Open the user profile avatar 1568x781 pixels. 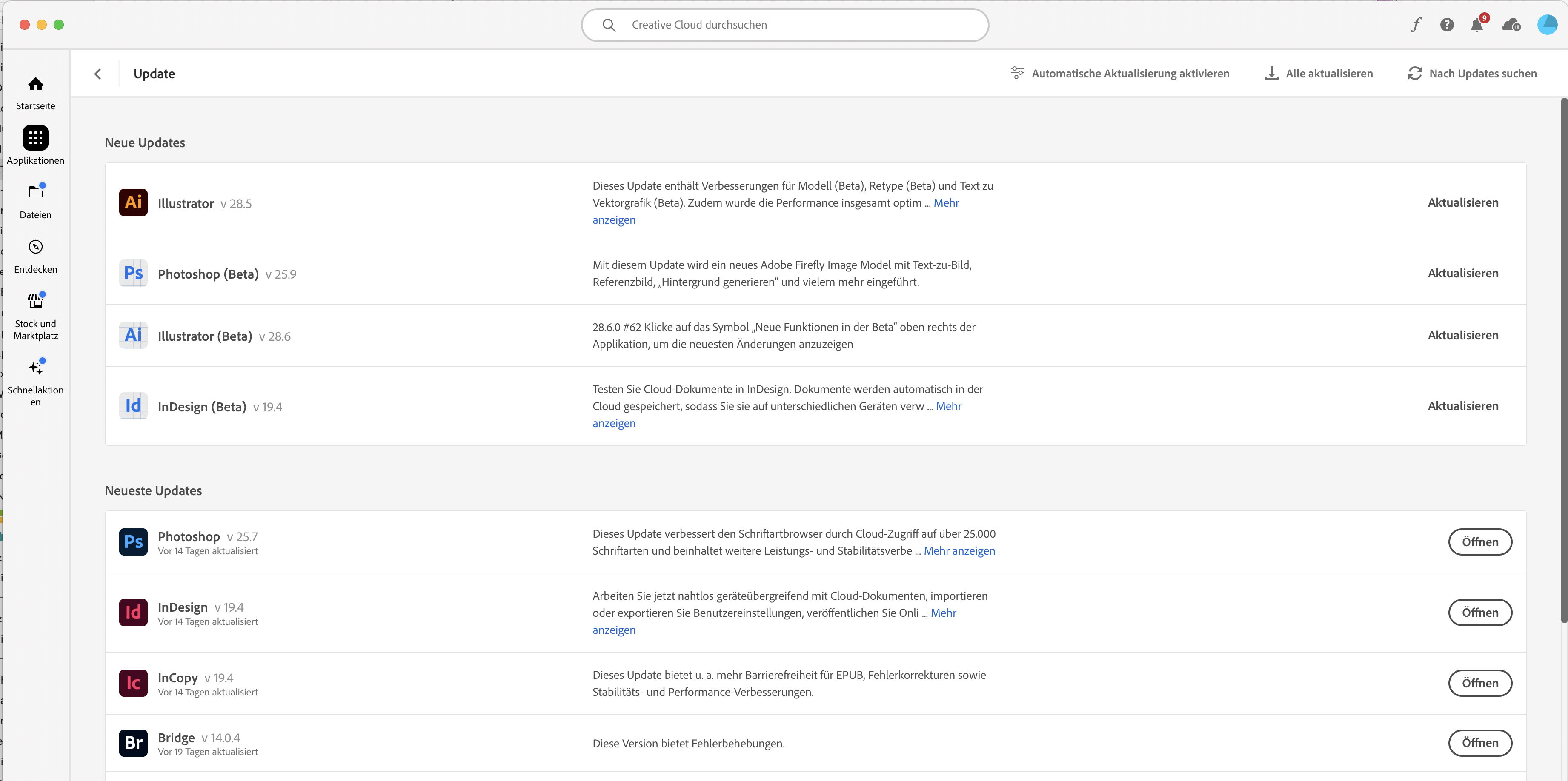click(x=1547, y=25)
